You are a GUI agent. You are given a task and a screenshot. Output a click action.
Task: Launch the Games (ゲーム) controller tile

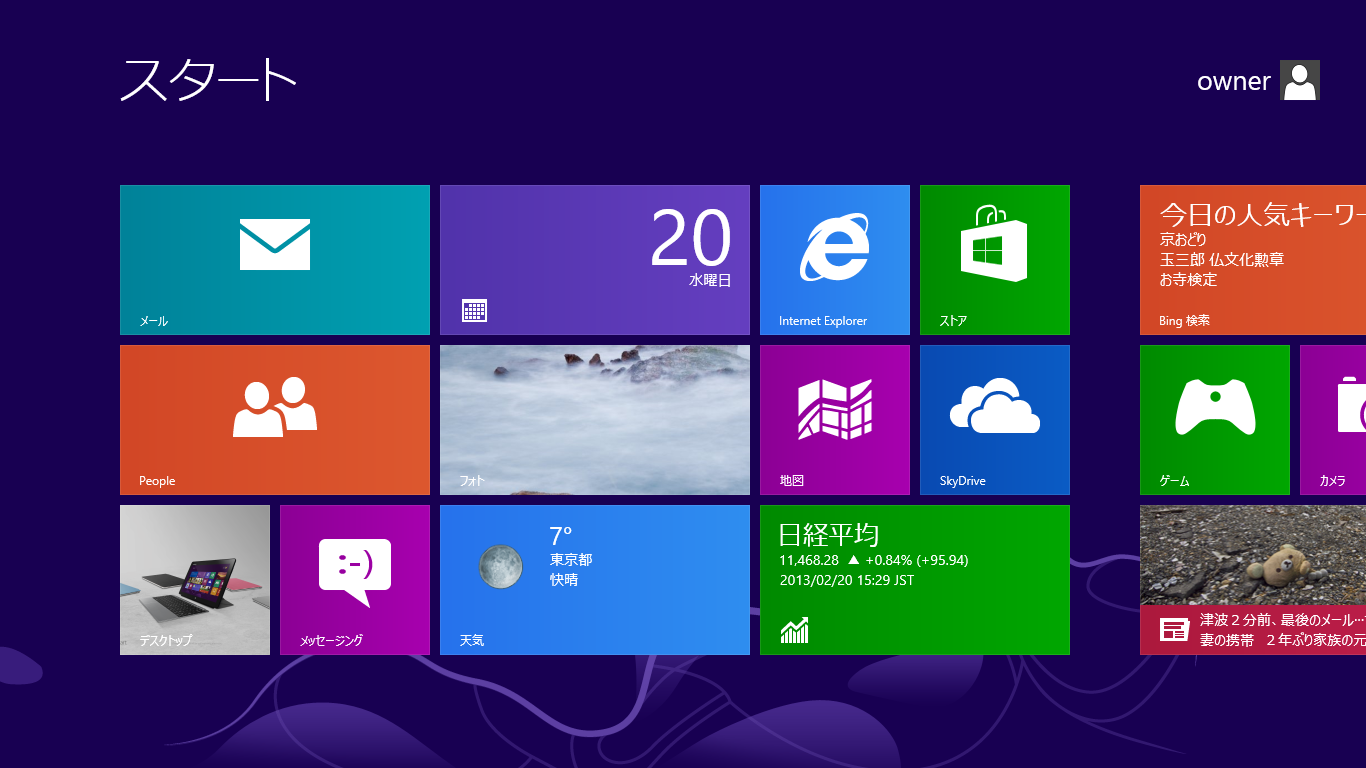click(x=1215, y=420)
